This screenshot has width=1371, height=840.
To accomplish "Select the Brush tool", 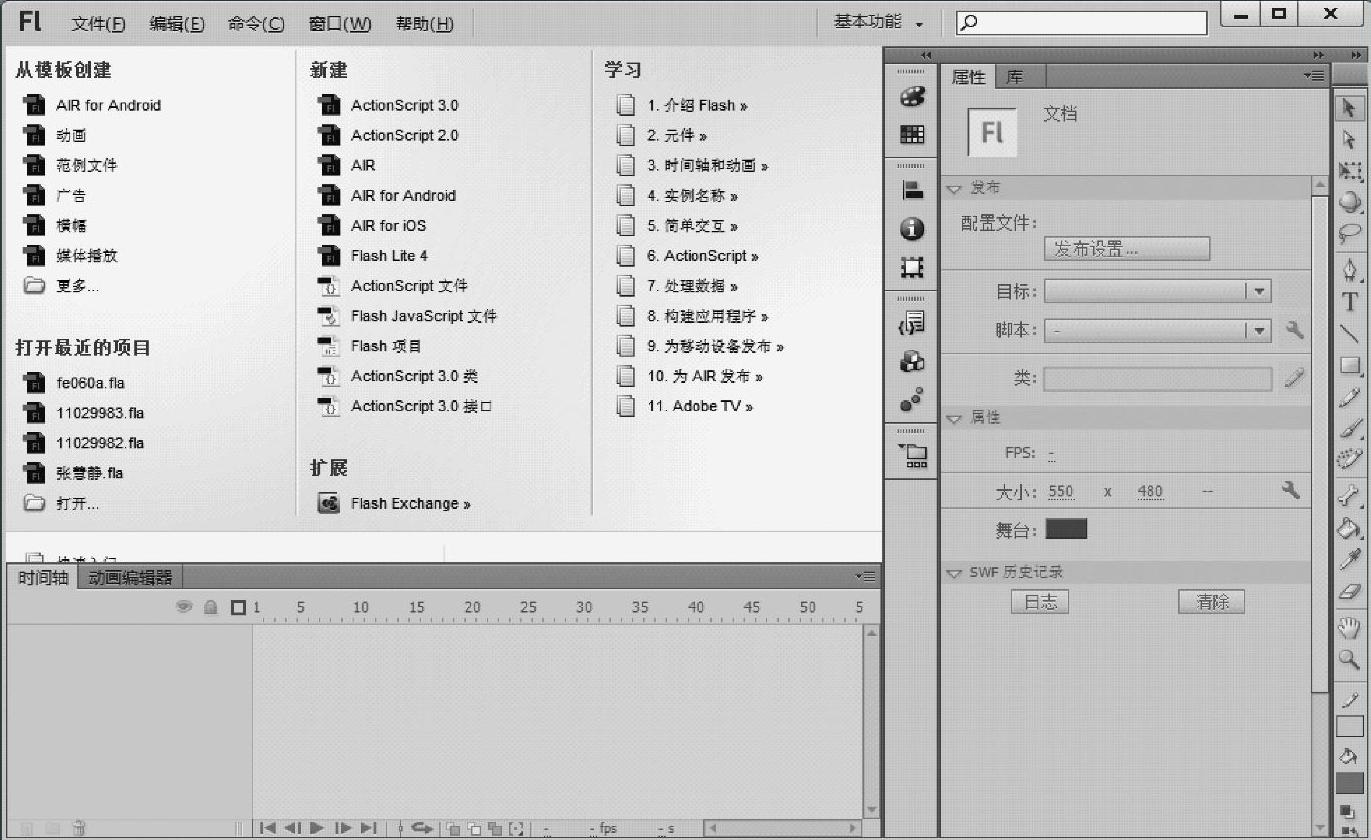I will tap(1349, 428).
